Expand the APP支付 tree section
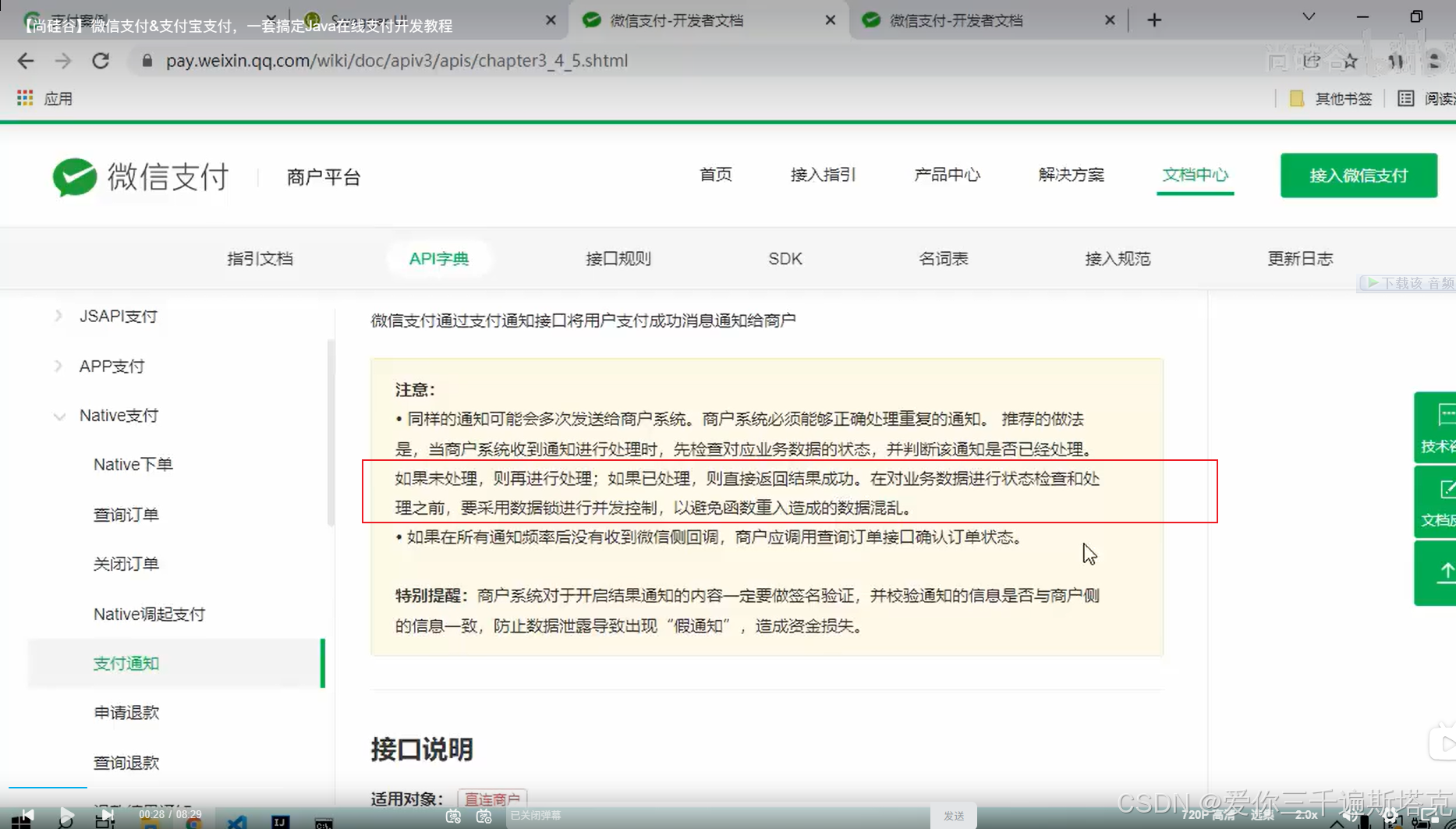Screen dimensions: 1456x829 coord(58,366)
